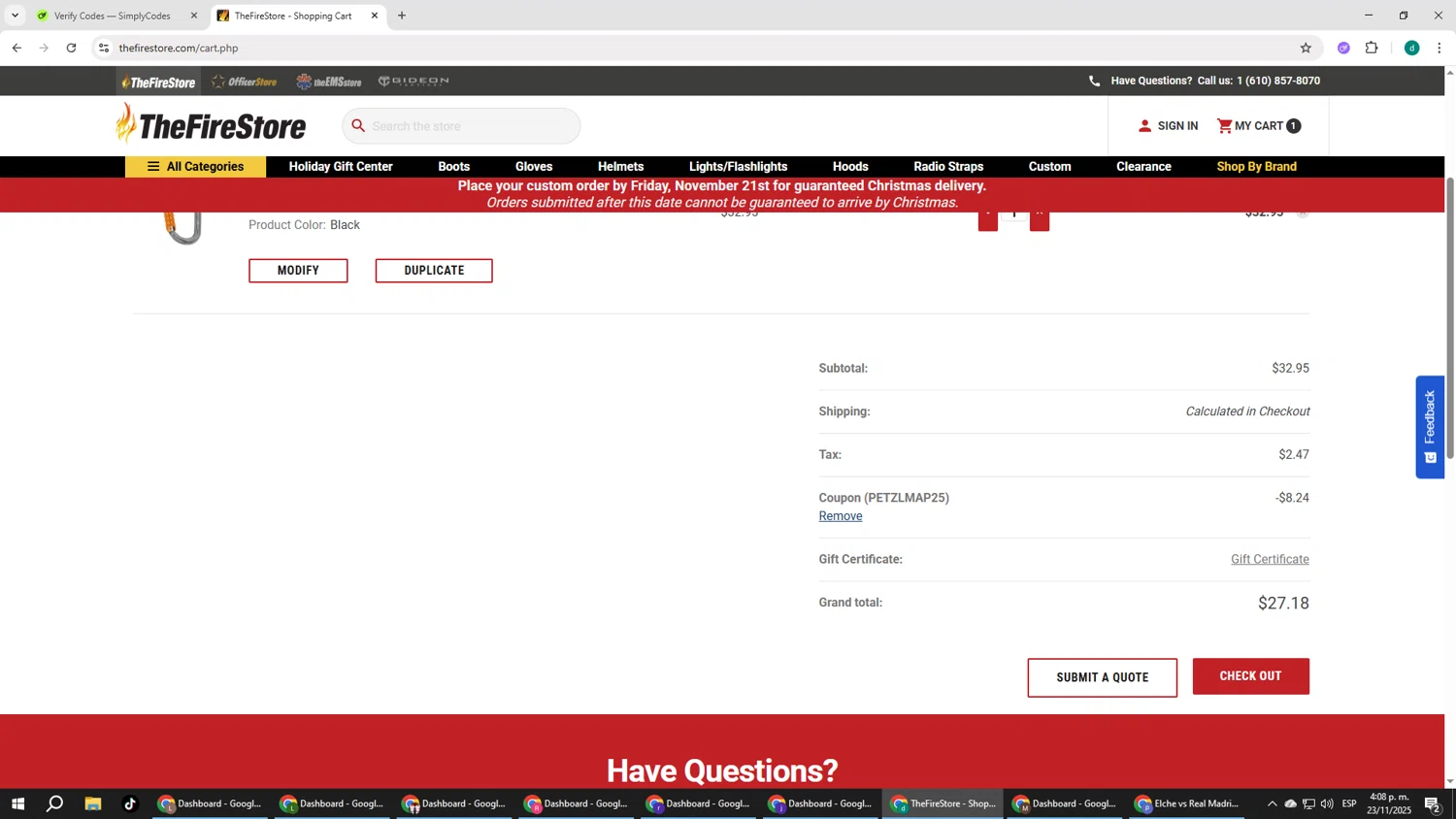Open the Boots menu
Screen dimensions: 1456x819
click(x=453, y=167)
